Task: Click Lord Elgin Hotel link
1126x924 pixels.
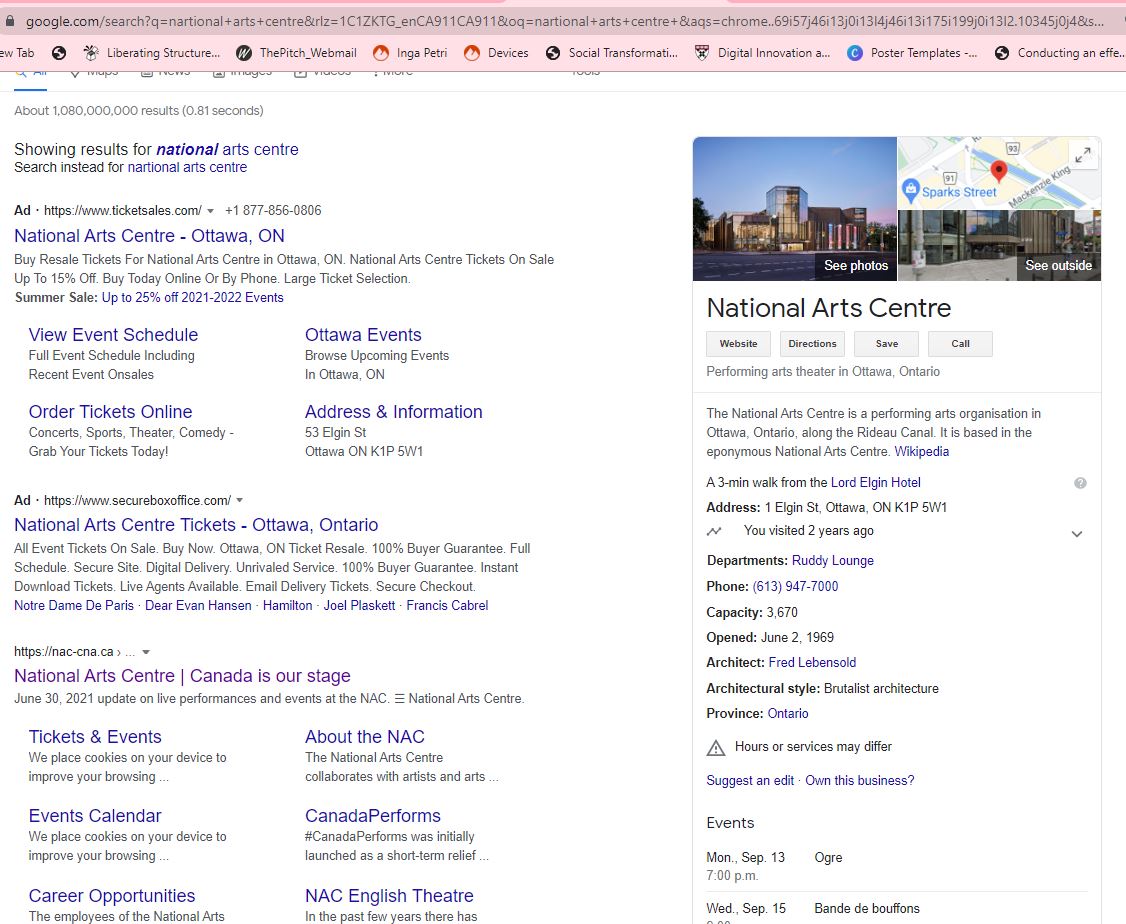Action: click(x=875, y=482)
